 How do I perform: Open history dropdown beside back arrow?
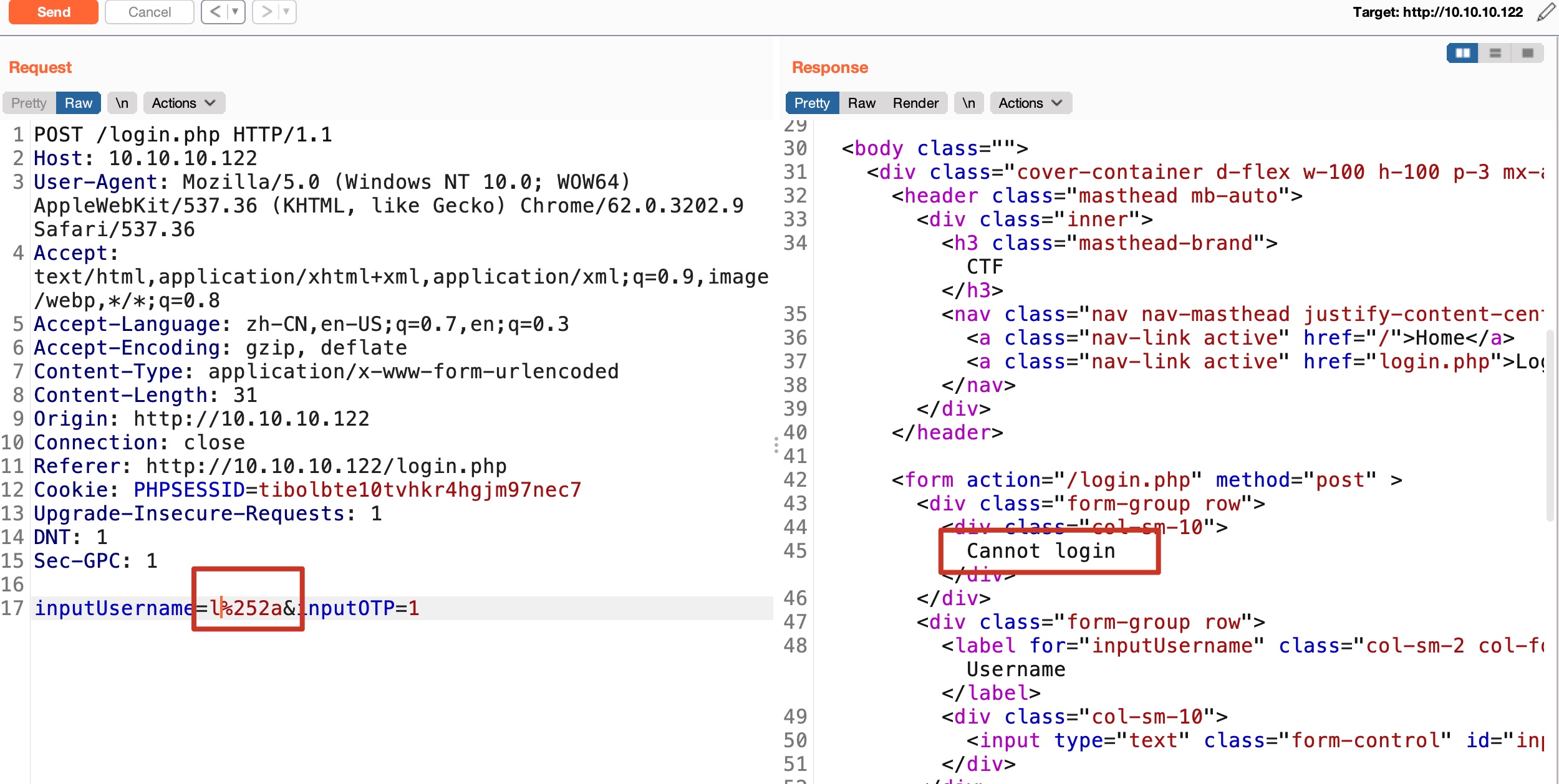point(235,12)
